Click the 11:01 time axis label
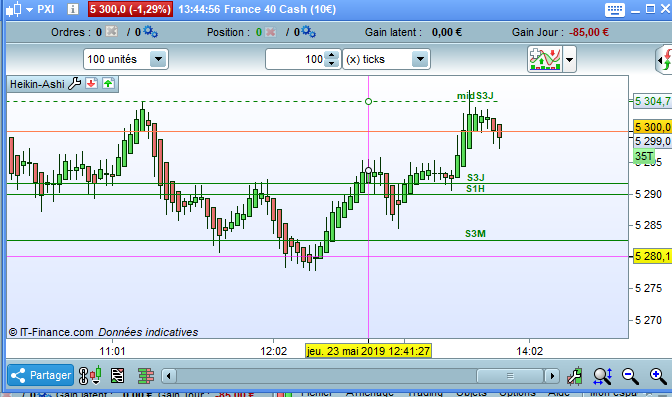This screenshot has height=397, width=672. (112, 351)
